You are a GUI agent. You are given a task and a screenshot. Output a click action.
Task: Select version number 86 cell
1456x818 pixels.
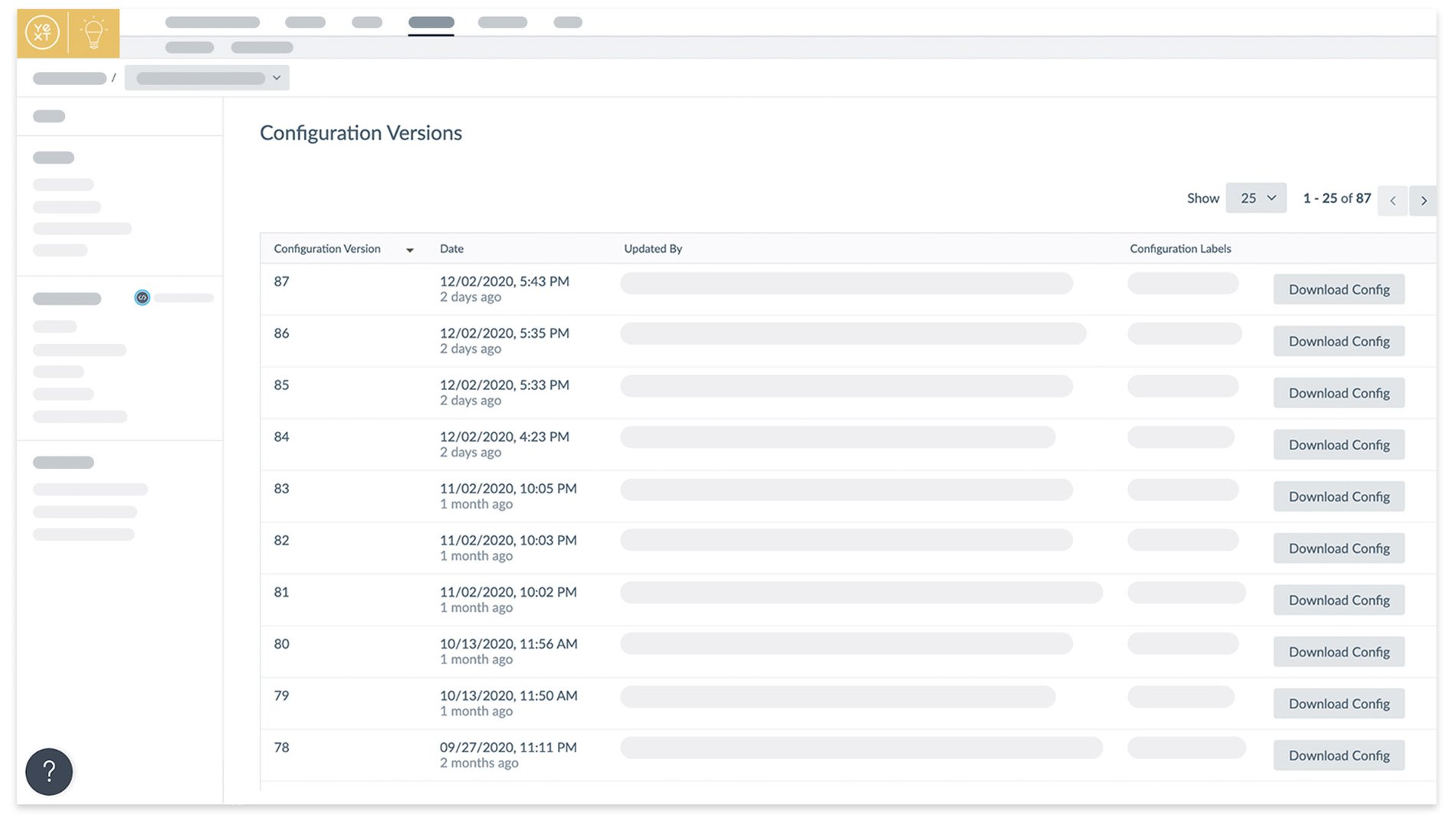(x=281, y=333)
